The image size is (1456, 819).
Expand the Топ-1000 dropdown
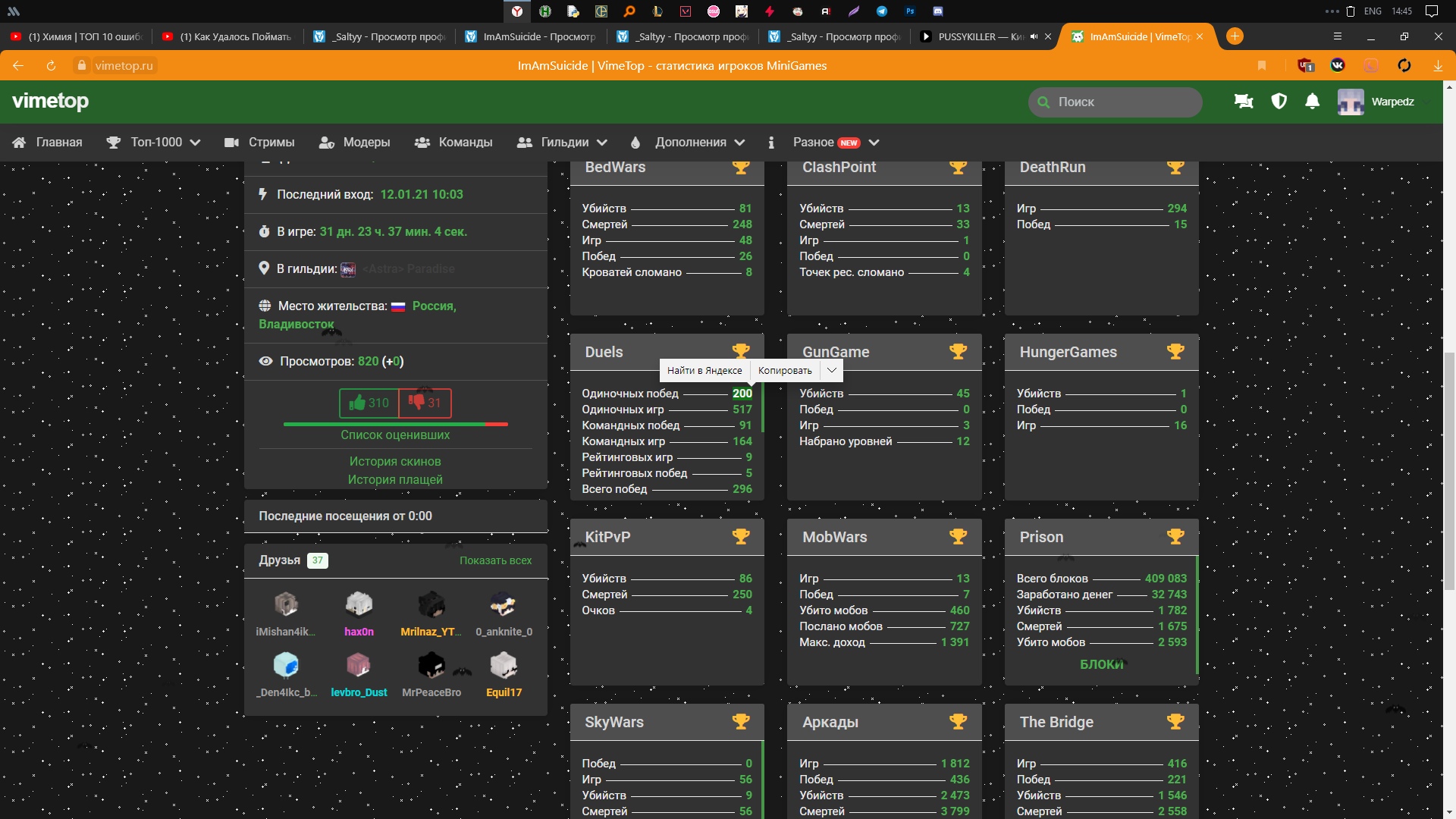195,143
